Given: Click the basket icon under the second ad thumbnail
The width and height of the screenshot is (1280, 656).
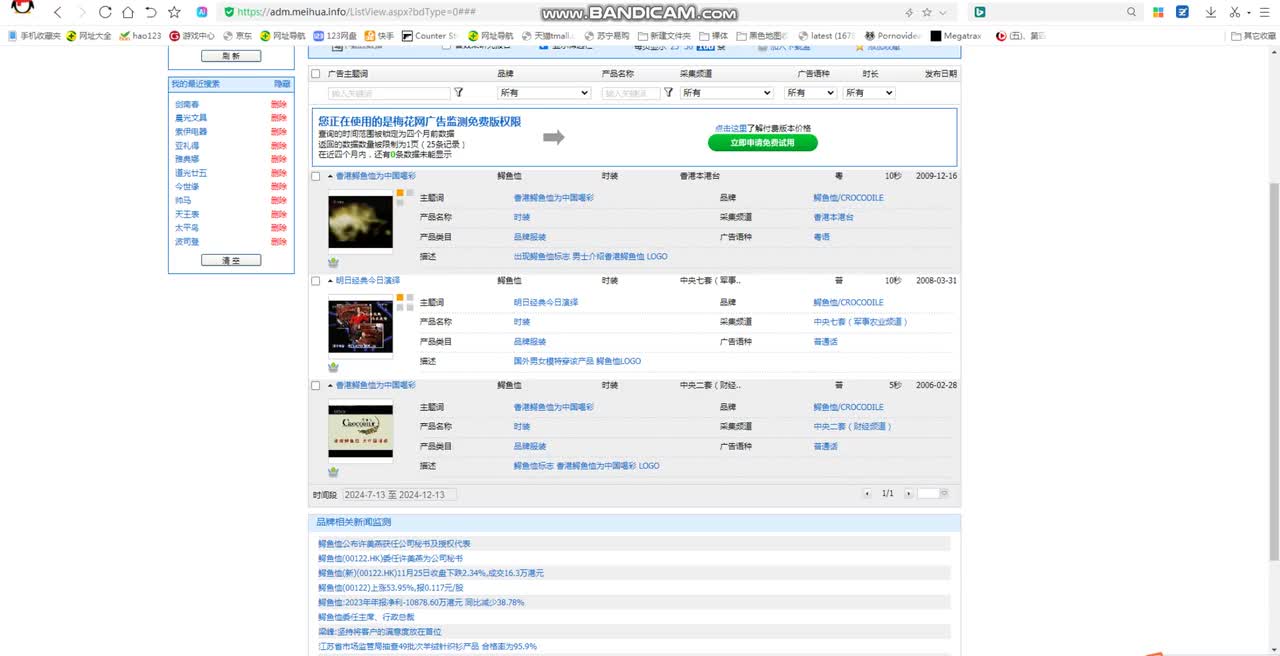Looking at the screenshot, I should (333, 367).
